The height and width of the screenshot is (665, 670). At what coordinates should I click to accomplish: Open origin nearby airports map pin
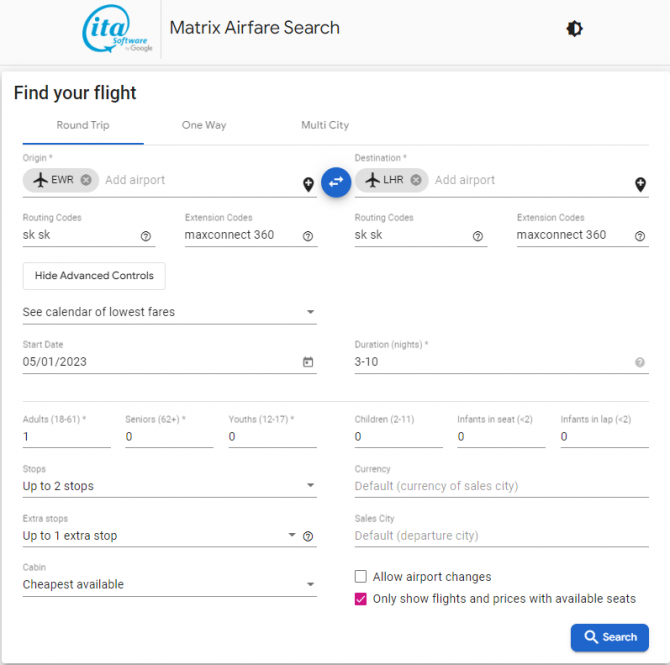[309, 185]
